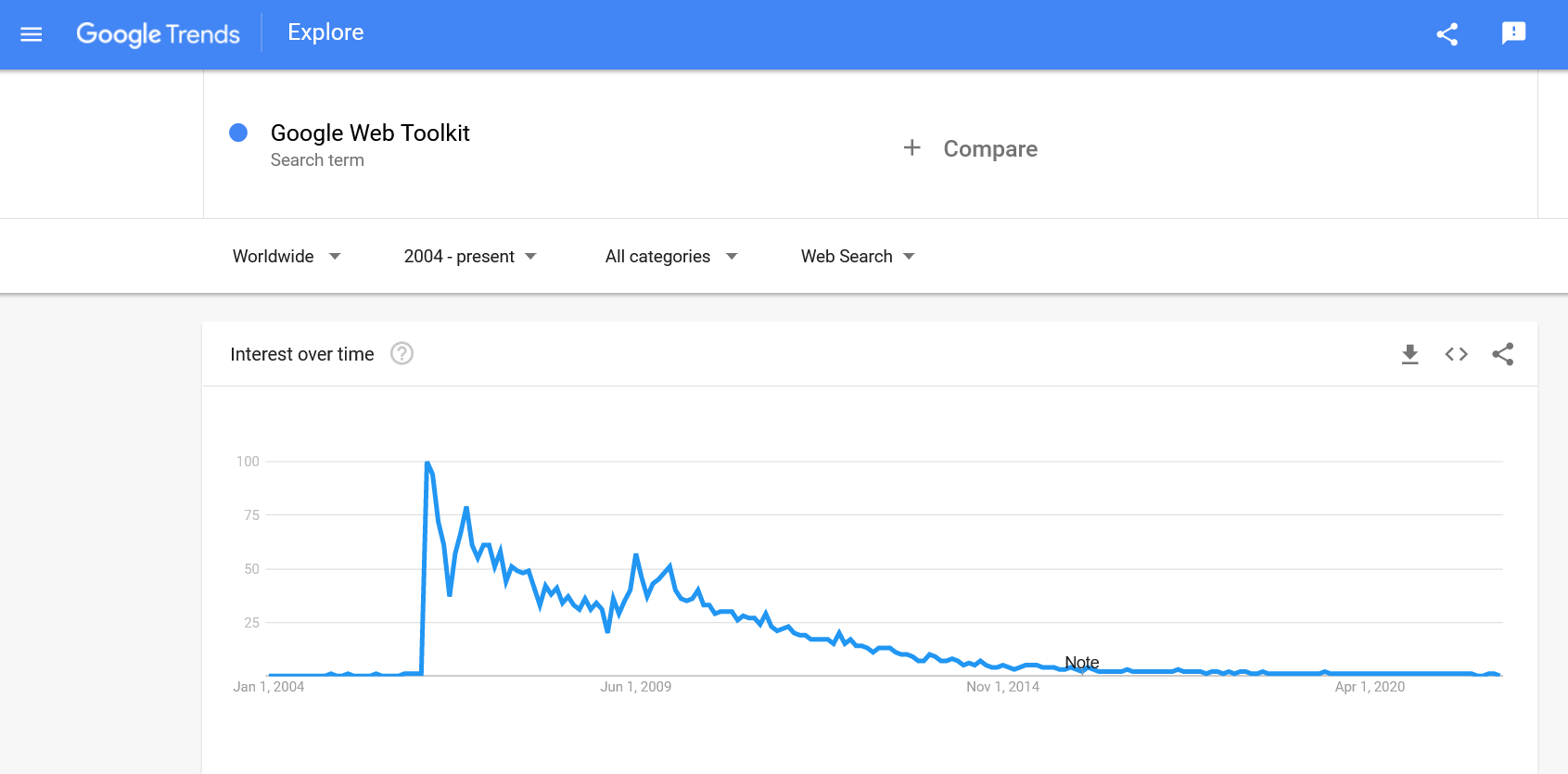The width and height of the screenshot is (1568, 774).
Task: Click the Google Trends logo
Action: coord(158,33)
